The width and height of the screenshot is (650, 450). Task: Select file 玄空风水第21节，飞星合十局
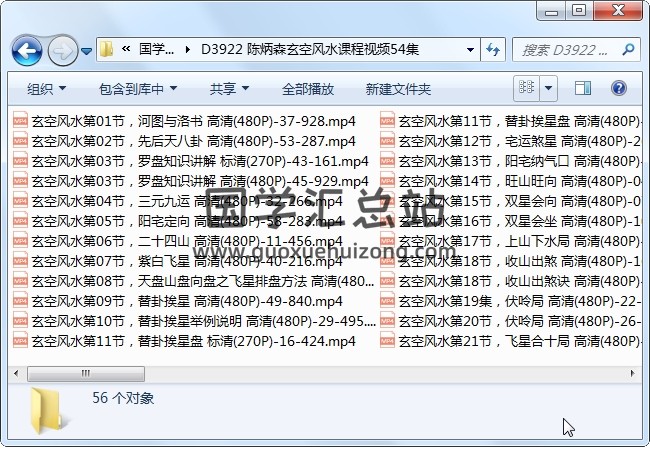point(510,341)
